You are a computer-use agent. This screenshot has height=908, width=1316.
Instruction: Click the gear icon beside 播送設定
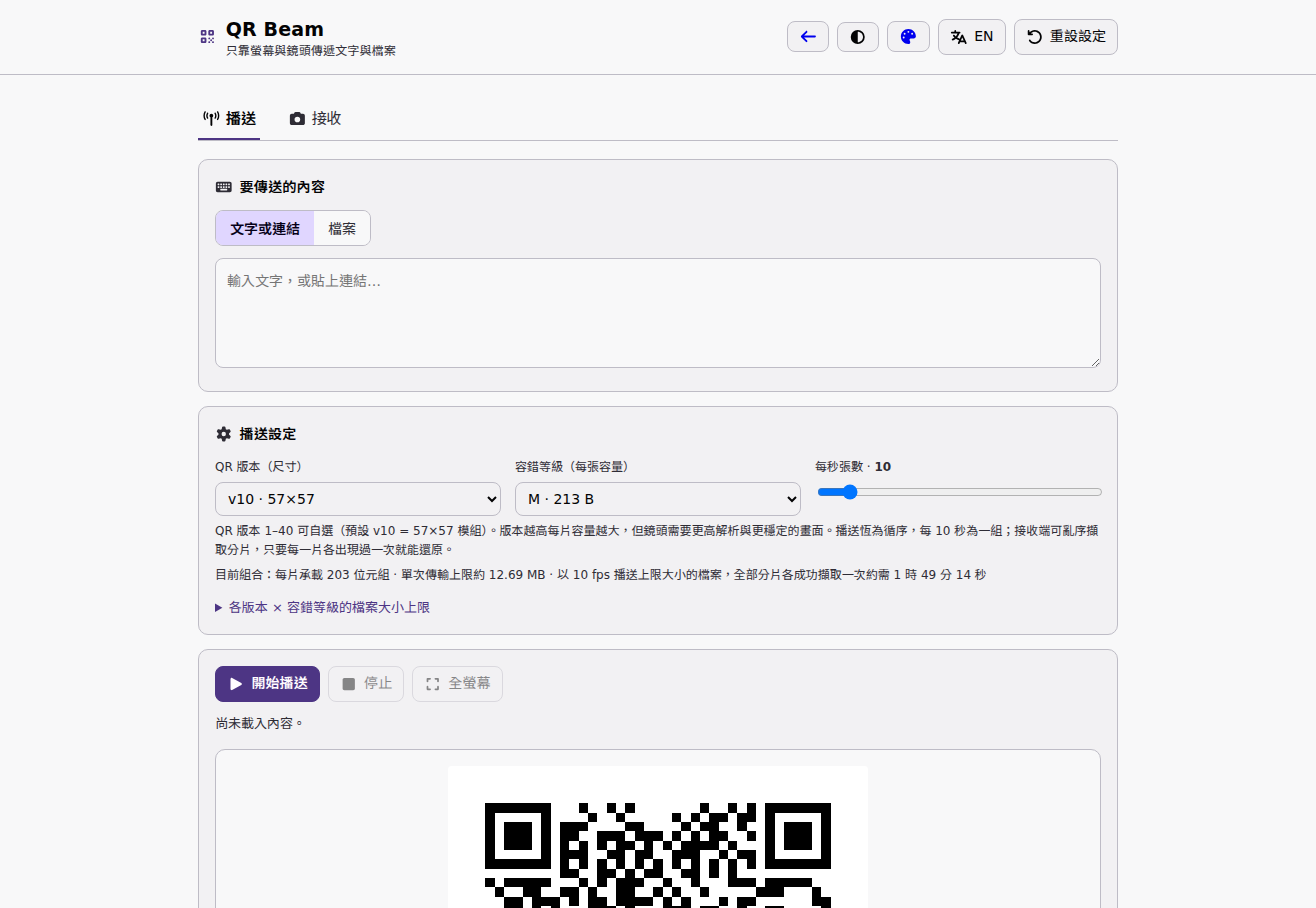[223, 434]
